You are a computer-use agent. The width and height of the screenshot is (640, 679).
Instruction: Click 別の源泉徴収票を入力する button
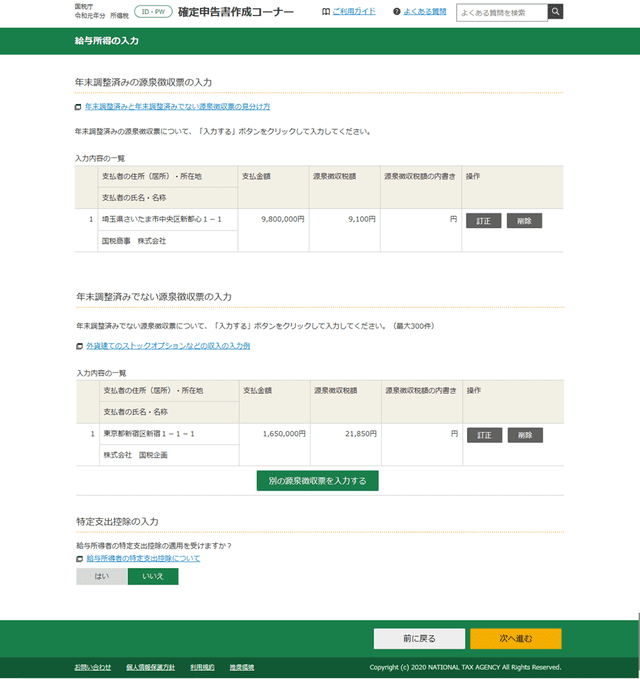(317, 481)
